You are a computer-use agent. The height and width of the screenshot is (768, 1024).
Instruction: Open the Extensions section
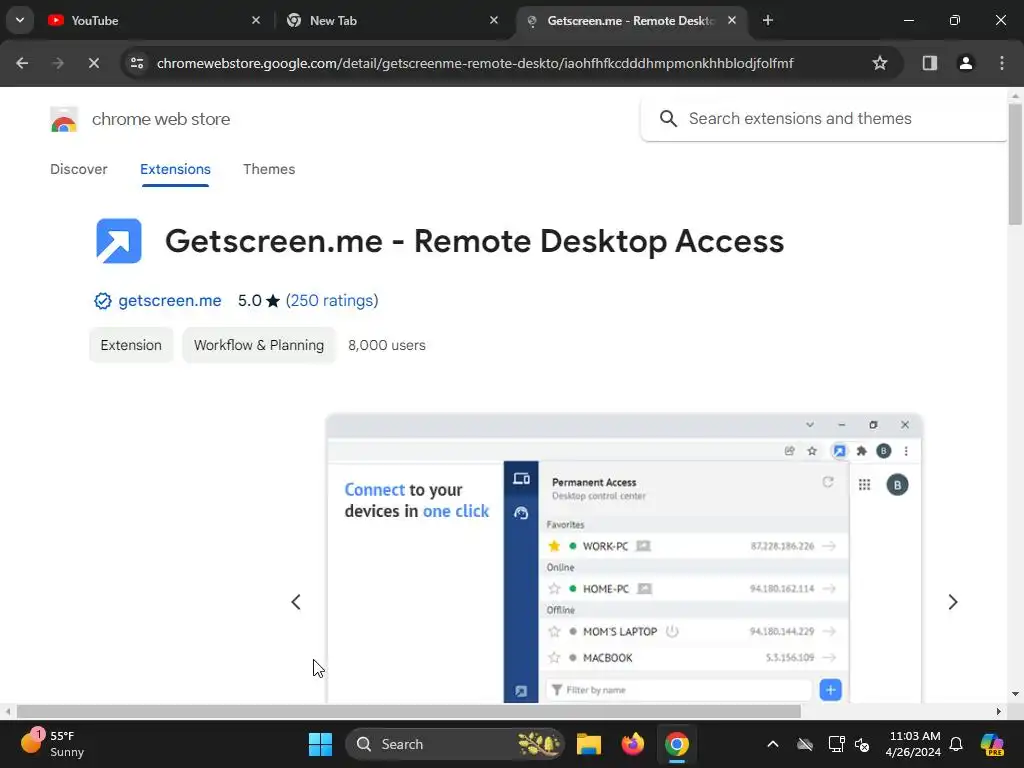[175, 169]
